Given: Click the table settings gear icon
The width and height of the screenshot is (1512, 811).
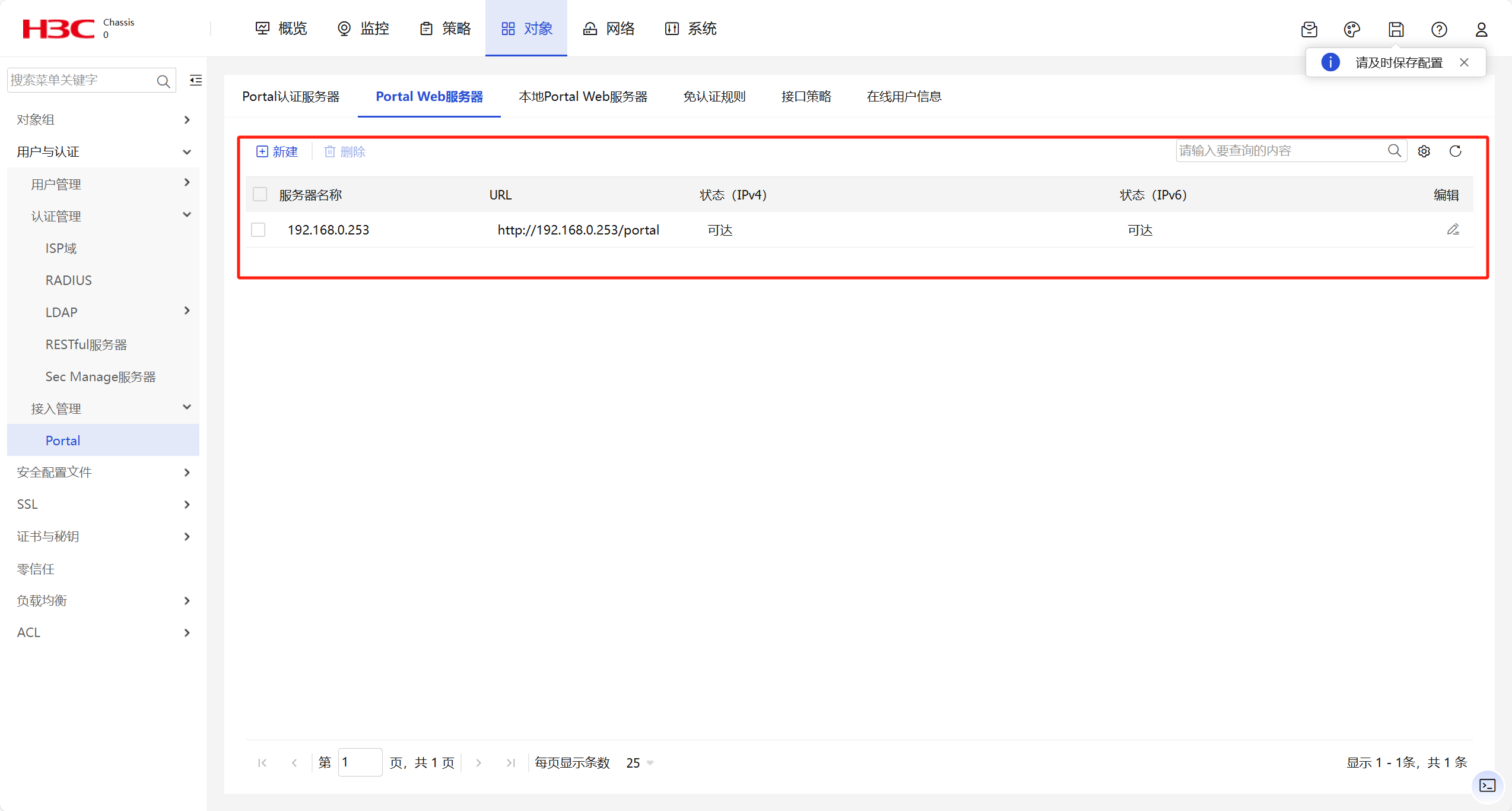Looking at the screenshot, I should [x=1424, y=151].
